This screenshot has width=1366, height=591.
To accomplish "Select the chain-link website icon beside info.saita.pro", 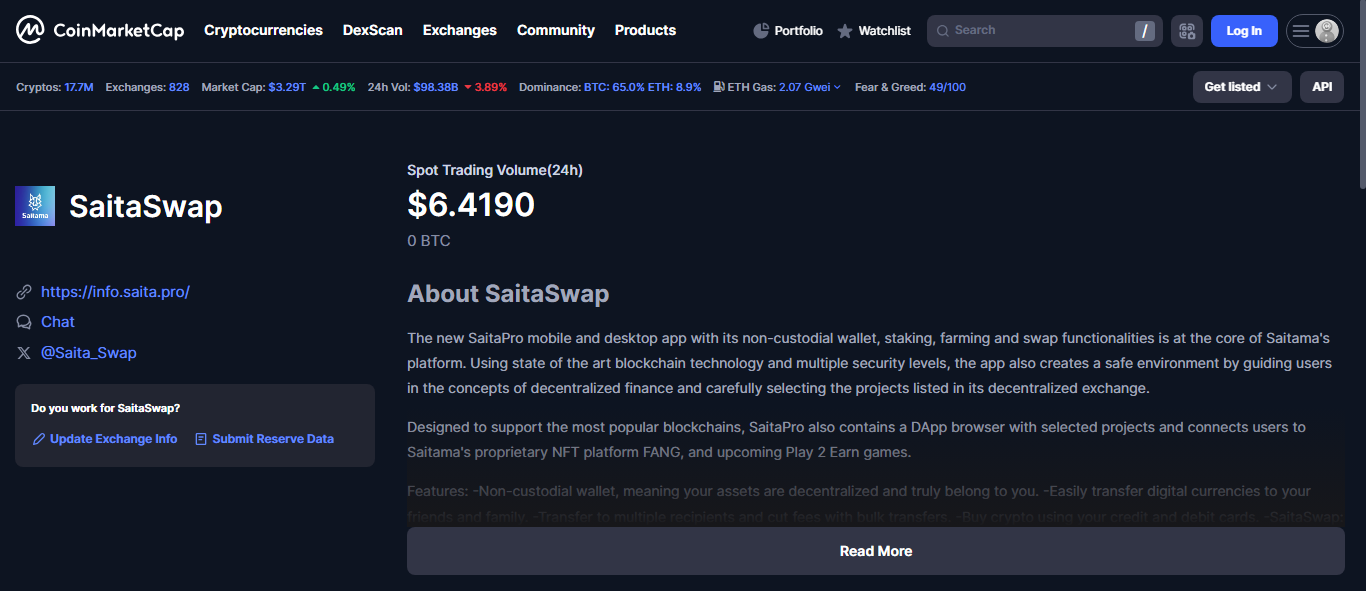I will coord(23,291).
